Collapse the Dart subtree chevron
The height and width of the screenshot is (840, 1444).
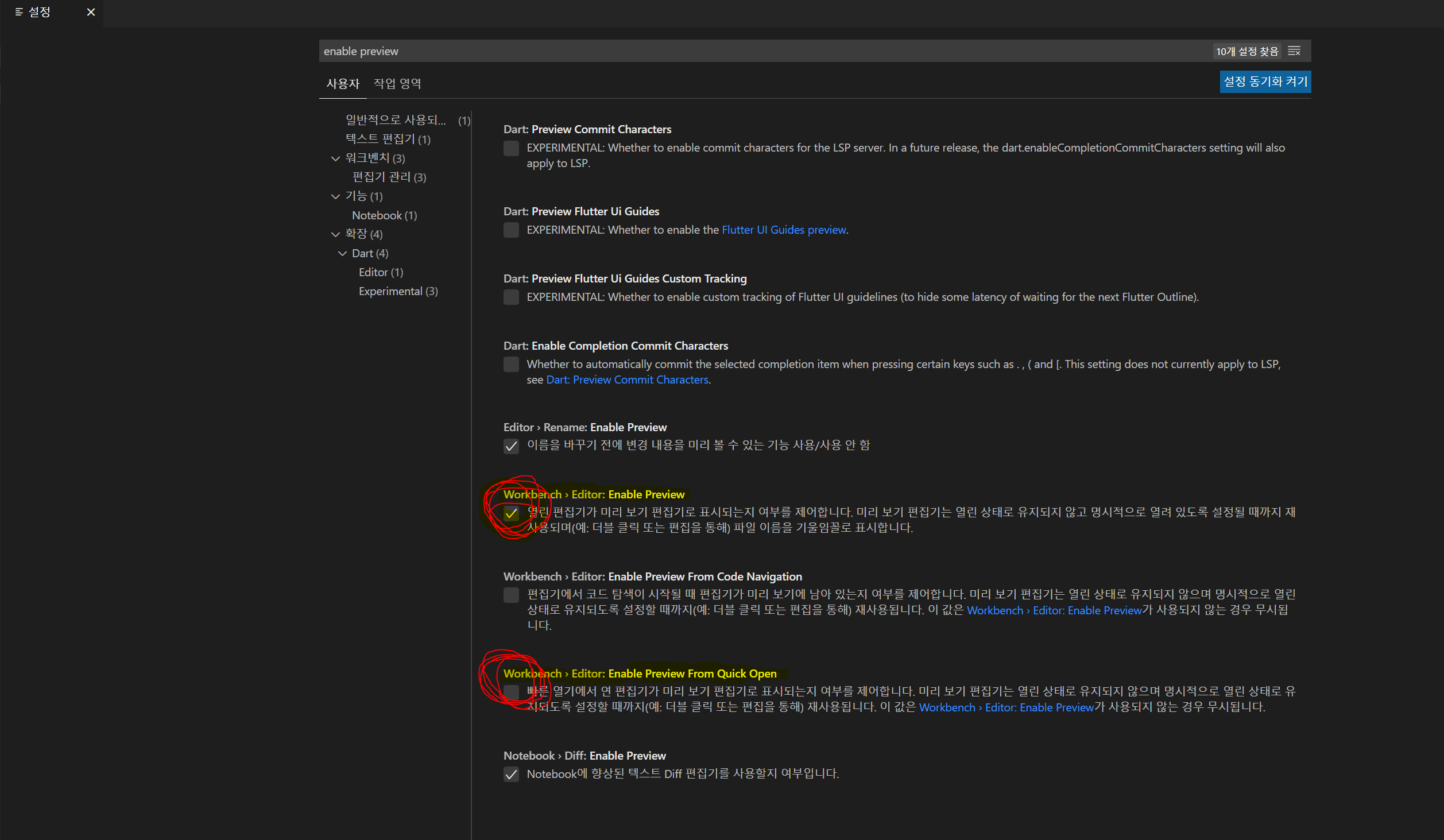point(343,253)
